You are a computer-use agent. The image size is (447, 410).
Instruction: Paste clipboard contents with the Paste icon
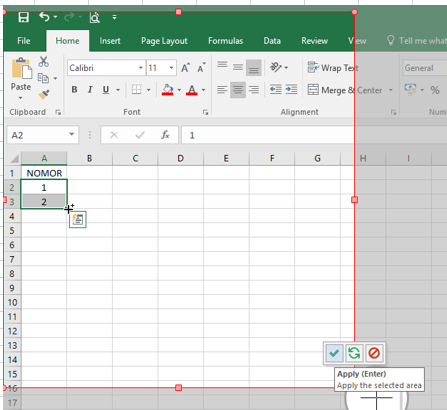tap(21, 69)
